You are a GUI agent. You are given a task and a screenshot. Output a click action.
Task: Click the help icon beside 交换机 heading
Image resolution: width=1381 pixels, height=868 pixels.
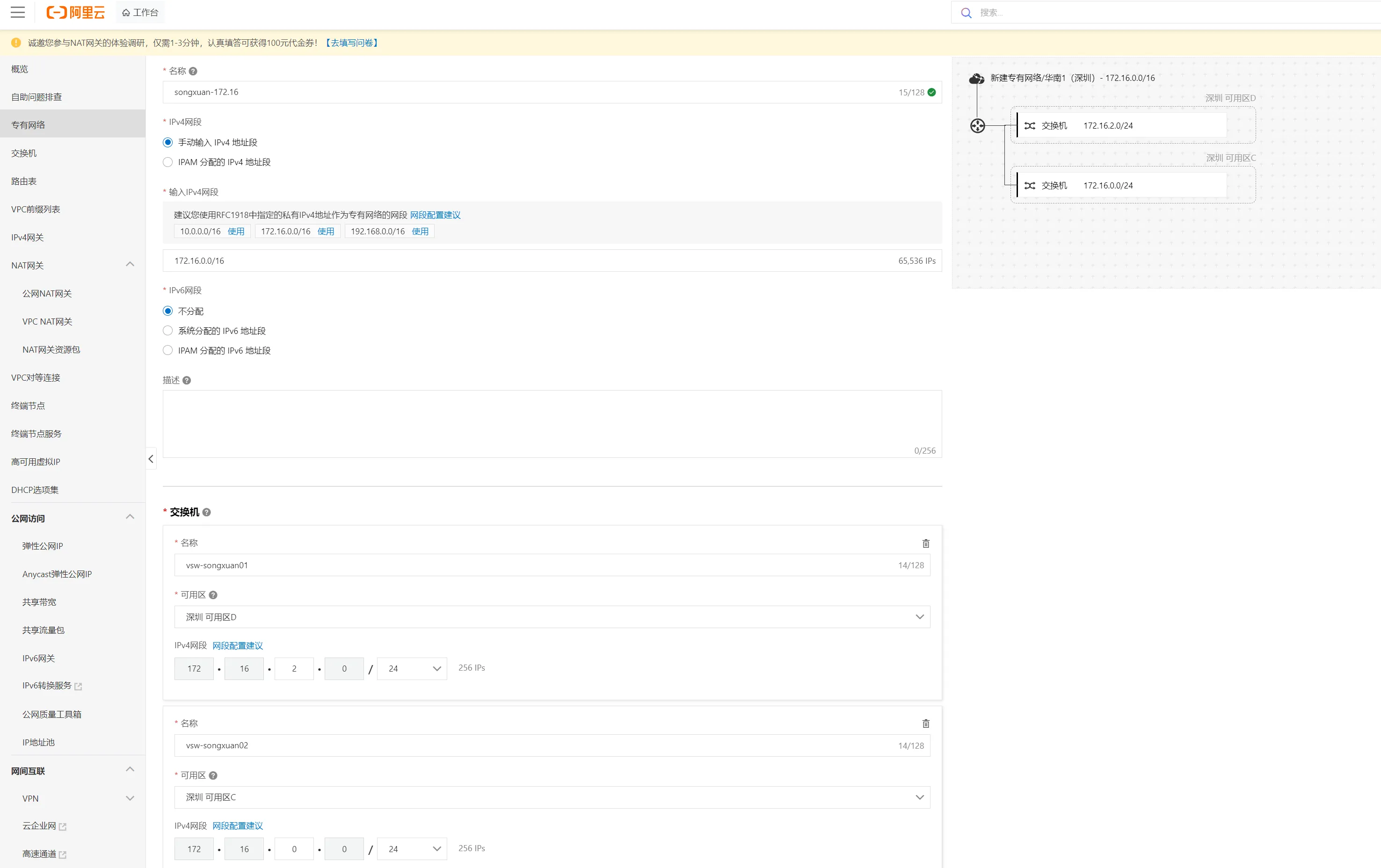[x=206, y=512]
